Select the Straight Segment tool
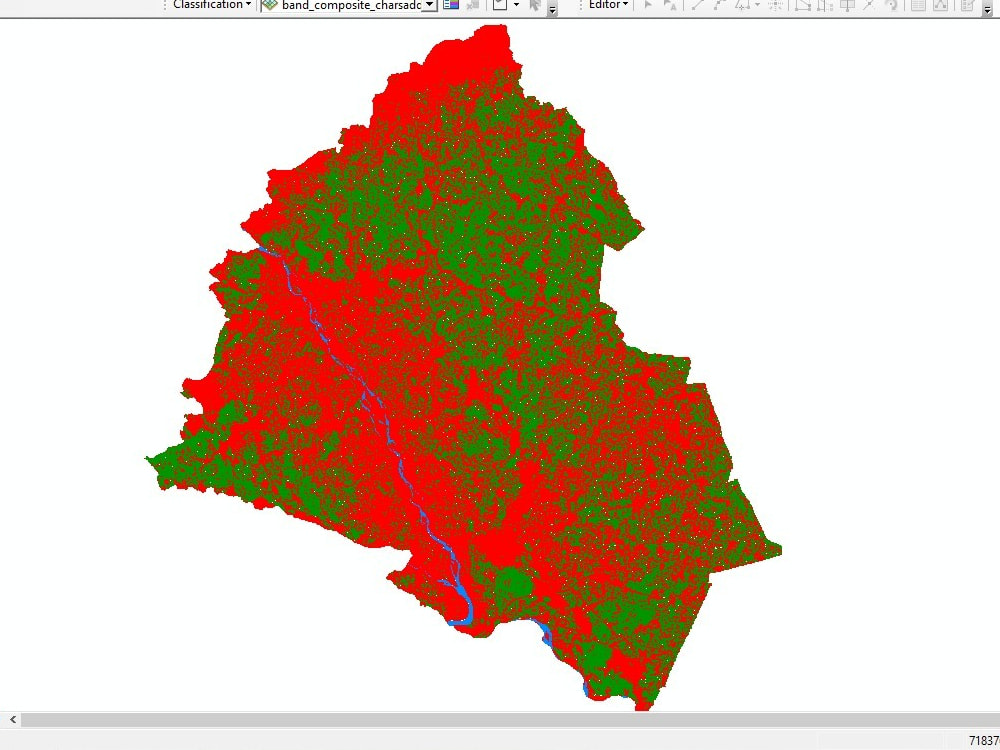 coord(695,5)
